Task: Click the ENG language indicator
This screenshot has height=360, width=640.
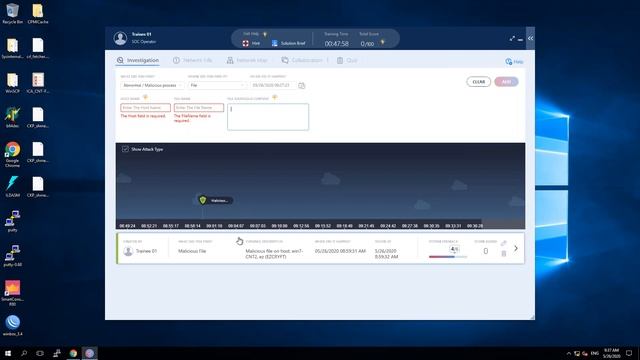Action: click(x=595, y=353)
